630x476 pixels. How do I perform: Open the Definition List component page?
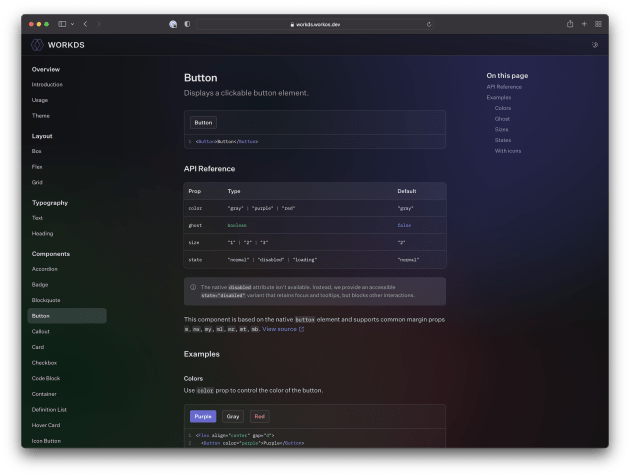click(x=49, y=410)
